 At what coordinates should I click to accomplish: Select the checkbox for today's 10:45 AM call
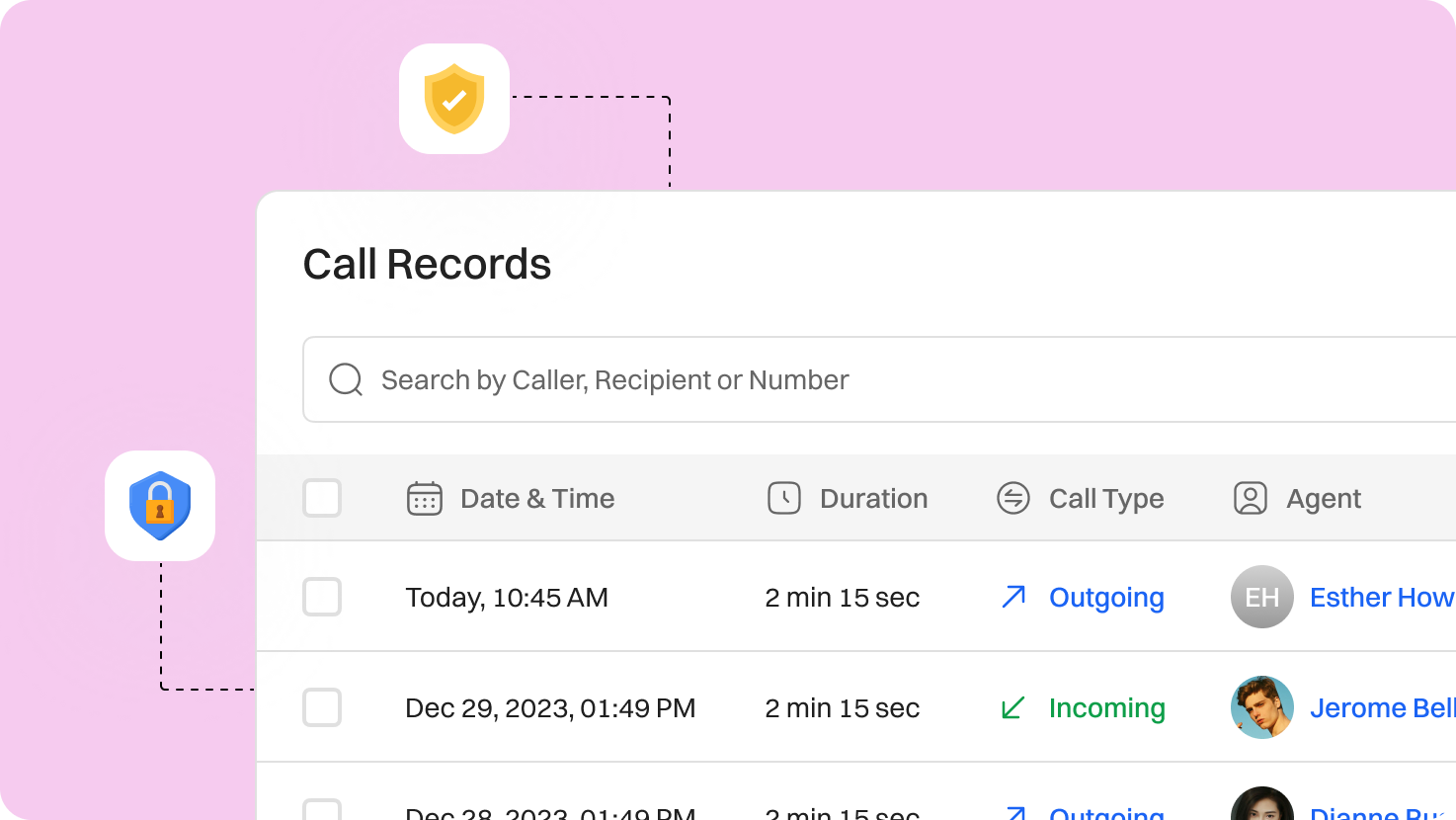tap(322, 597)
